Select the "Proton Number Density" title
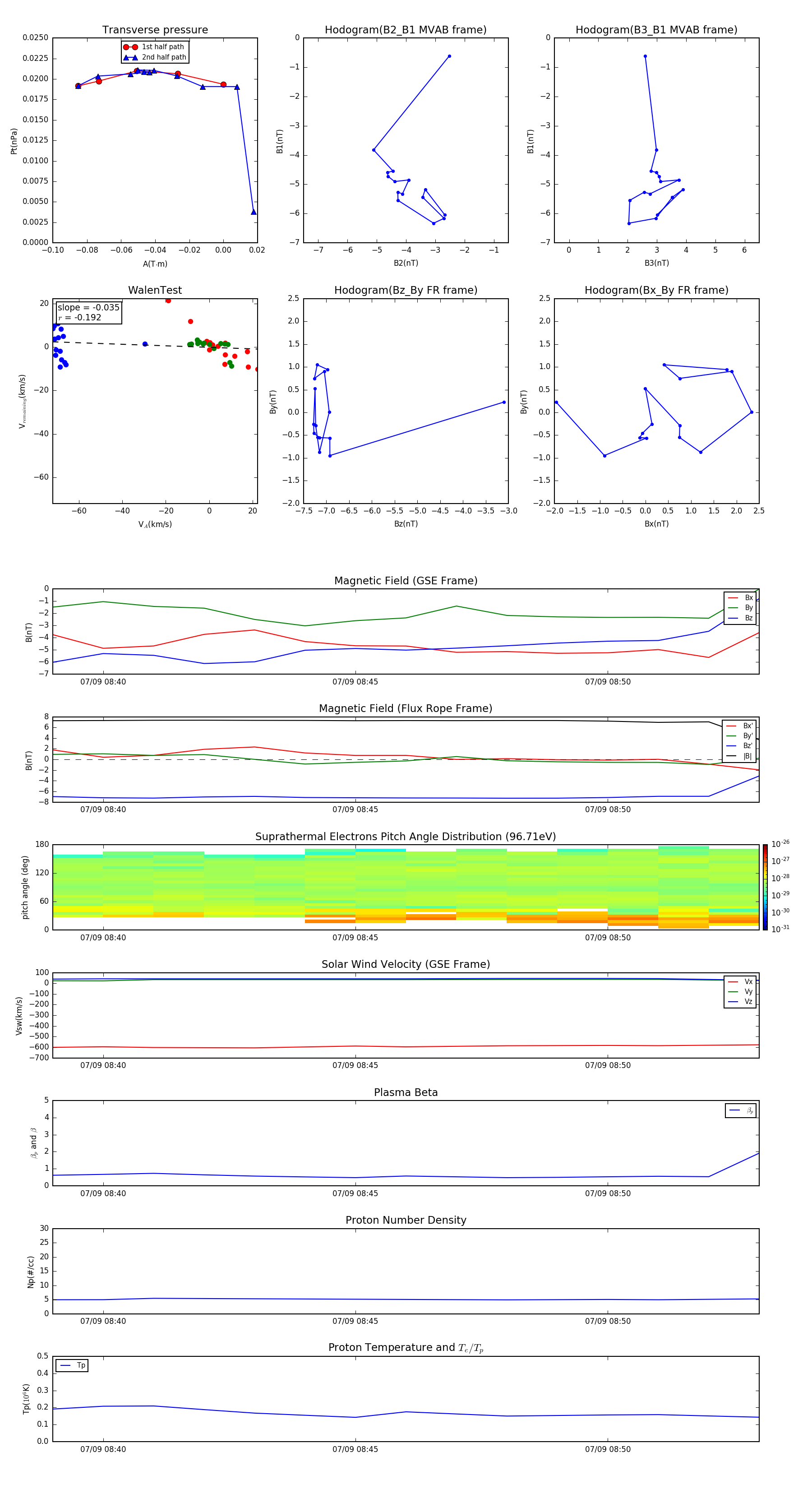This screenshot has height=1489, width=812. pyautogui.click(x=406, y=1220)
